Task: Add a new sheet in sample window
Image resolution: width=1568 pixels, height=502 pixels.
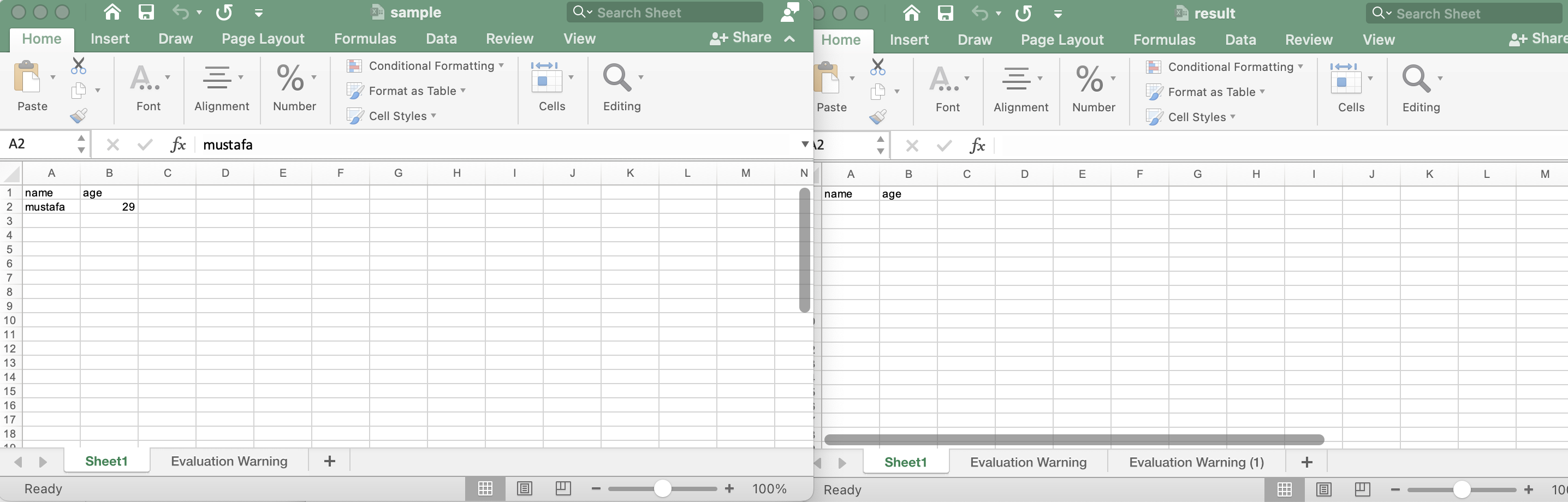Action: point(329,461)
